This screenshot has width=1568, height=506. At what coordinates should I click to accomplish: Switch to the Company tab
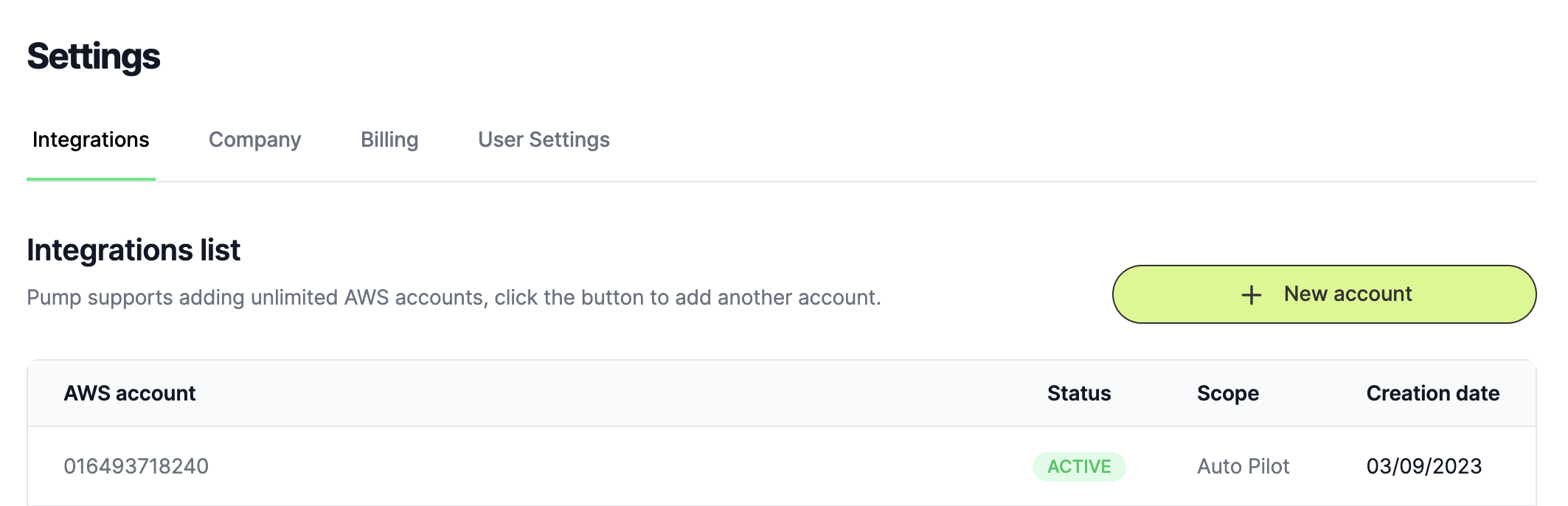[254, 139]
